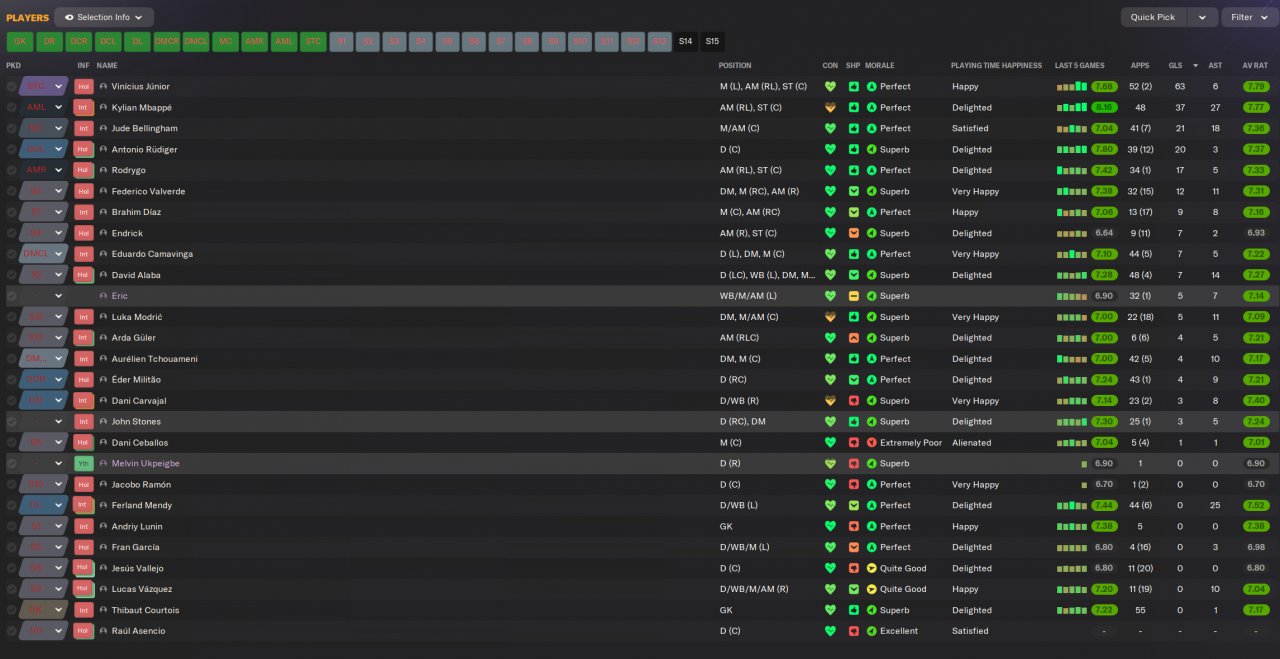Click Endrick's grey 6.93 average rating

tap(1256, 233)
